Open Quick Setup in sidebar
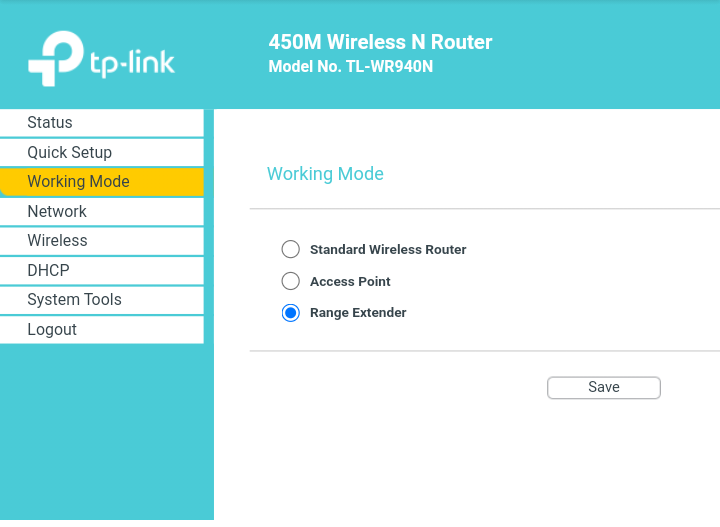The width and height of the screenshot is (720, 527). click(x=101, y=152)
